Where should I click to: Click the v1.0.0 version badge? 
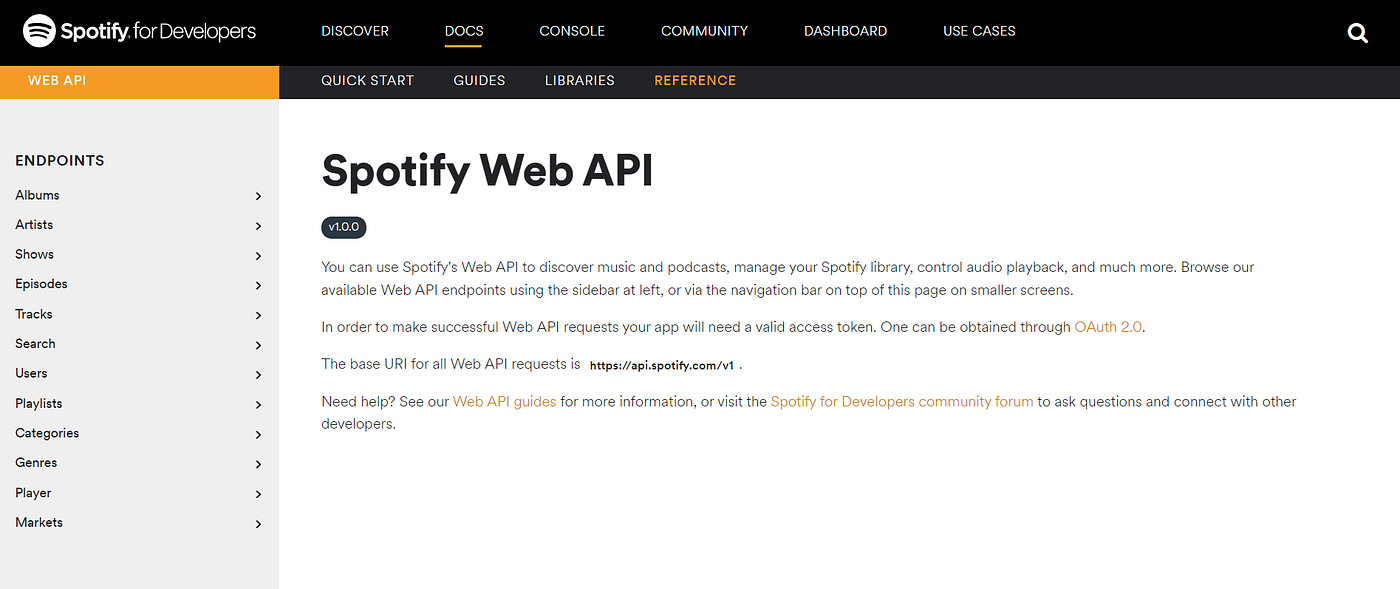coord(343,227)
